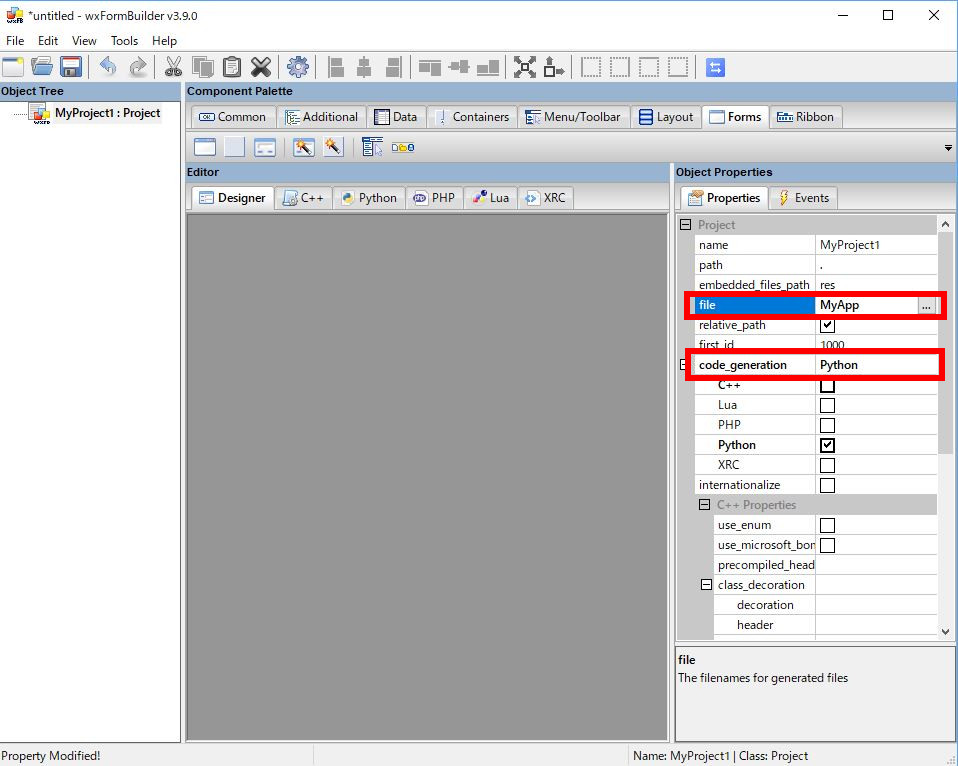The height and width of the screenshot is (766, 958).
Task: Copy the selected object
Action: [203, 67]
